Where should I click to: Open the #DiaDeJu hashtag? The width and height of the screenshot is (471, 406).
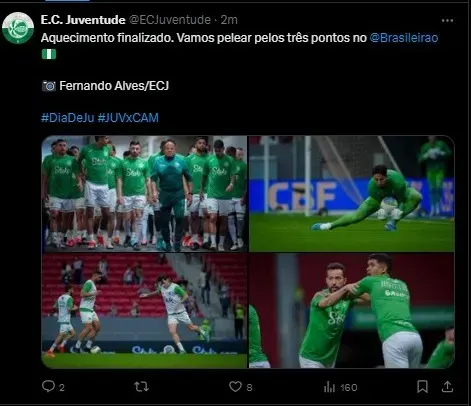(68, 118)
